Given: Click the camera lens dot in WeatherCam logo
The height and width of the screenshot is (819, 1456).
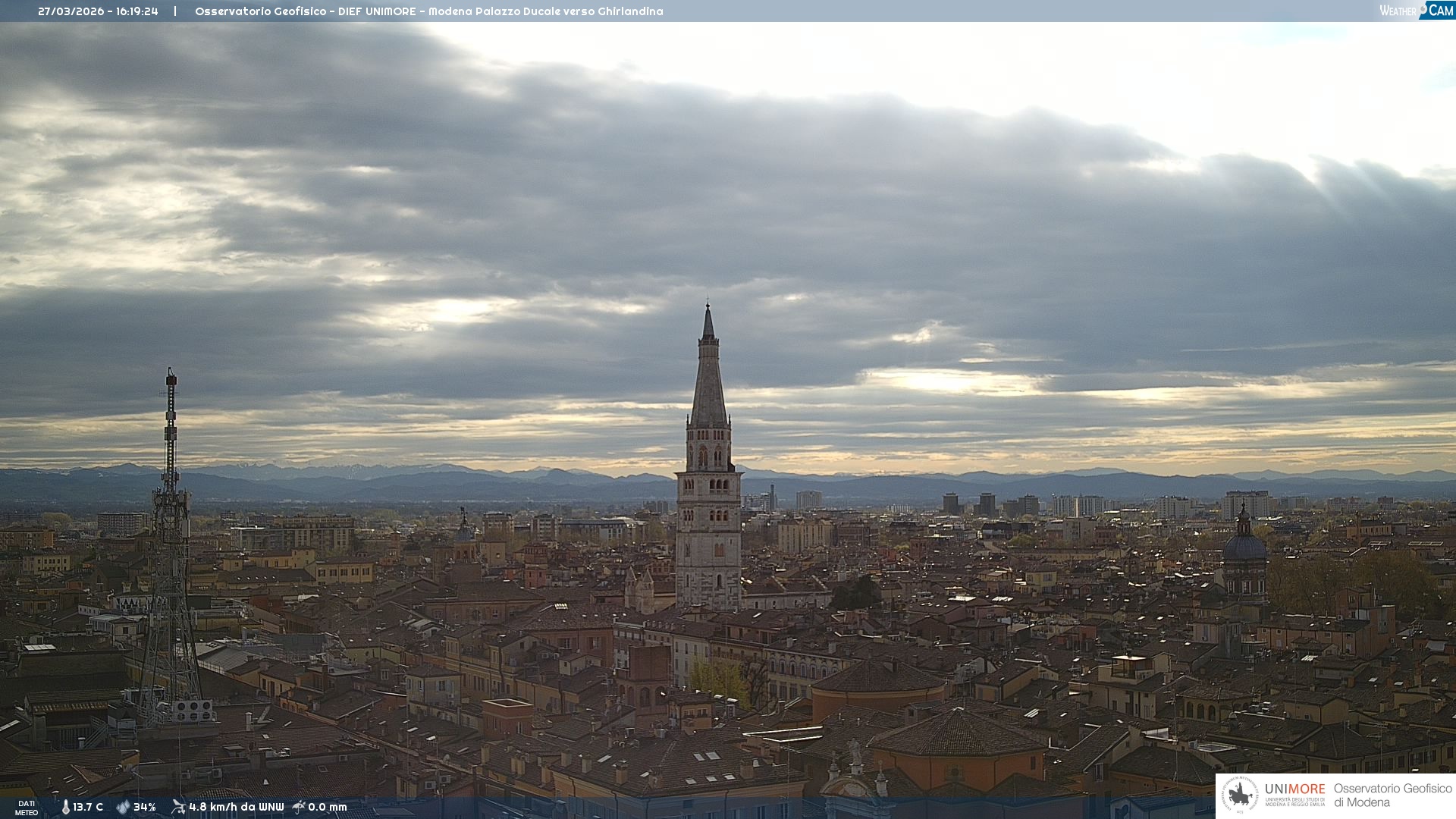Looking at the screenshot, I should [x=1423, y=8].
